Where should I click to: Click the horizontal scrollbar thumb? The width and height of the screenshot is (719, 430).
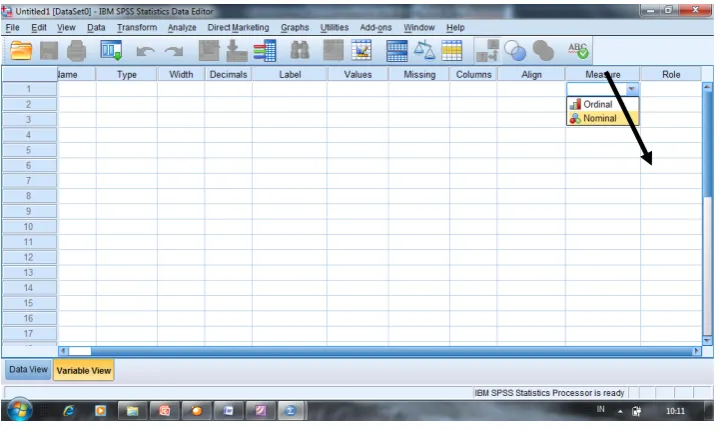80,351
